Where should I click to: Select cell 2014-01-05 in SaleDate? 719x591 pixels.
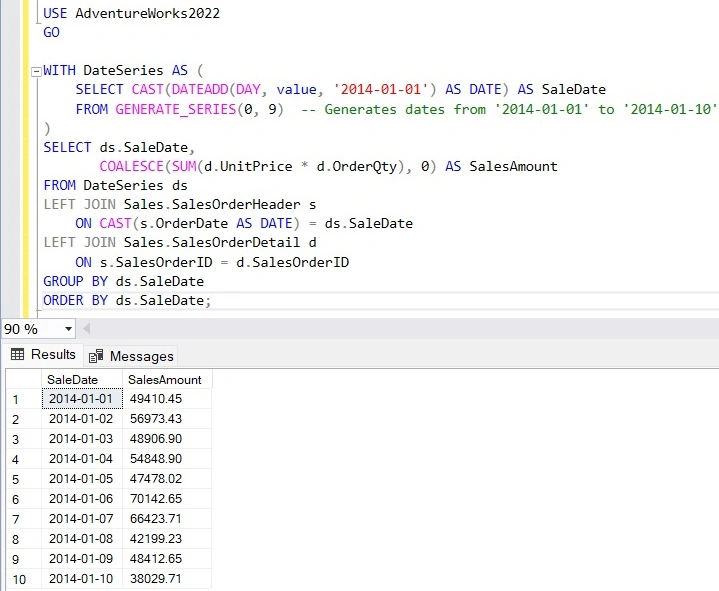point(82,479)
